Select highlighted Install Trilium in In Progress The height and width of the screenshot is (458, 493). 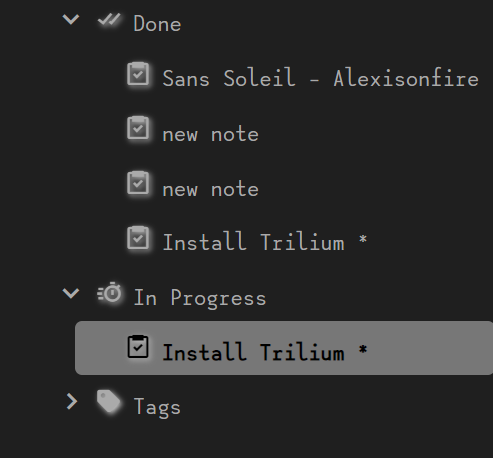(265, 352)
